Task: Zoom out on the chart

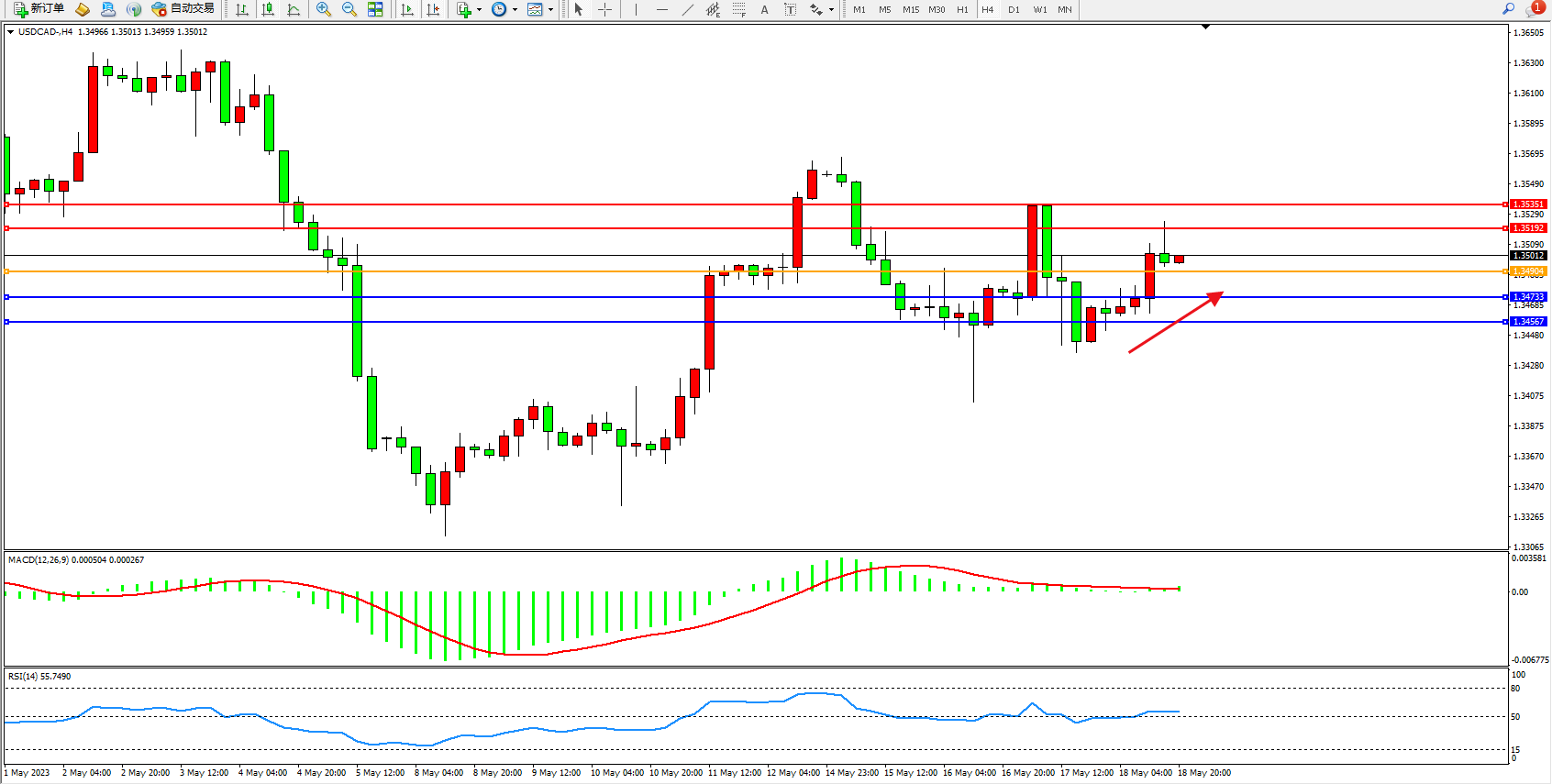Action: coord(349,9)
